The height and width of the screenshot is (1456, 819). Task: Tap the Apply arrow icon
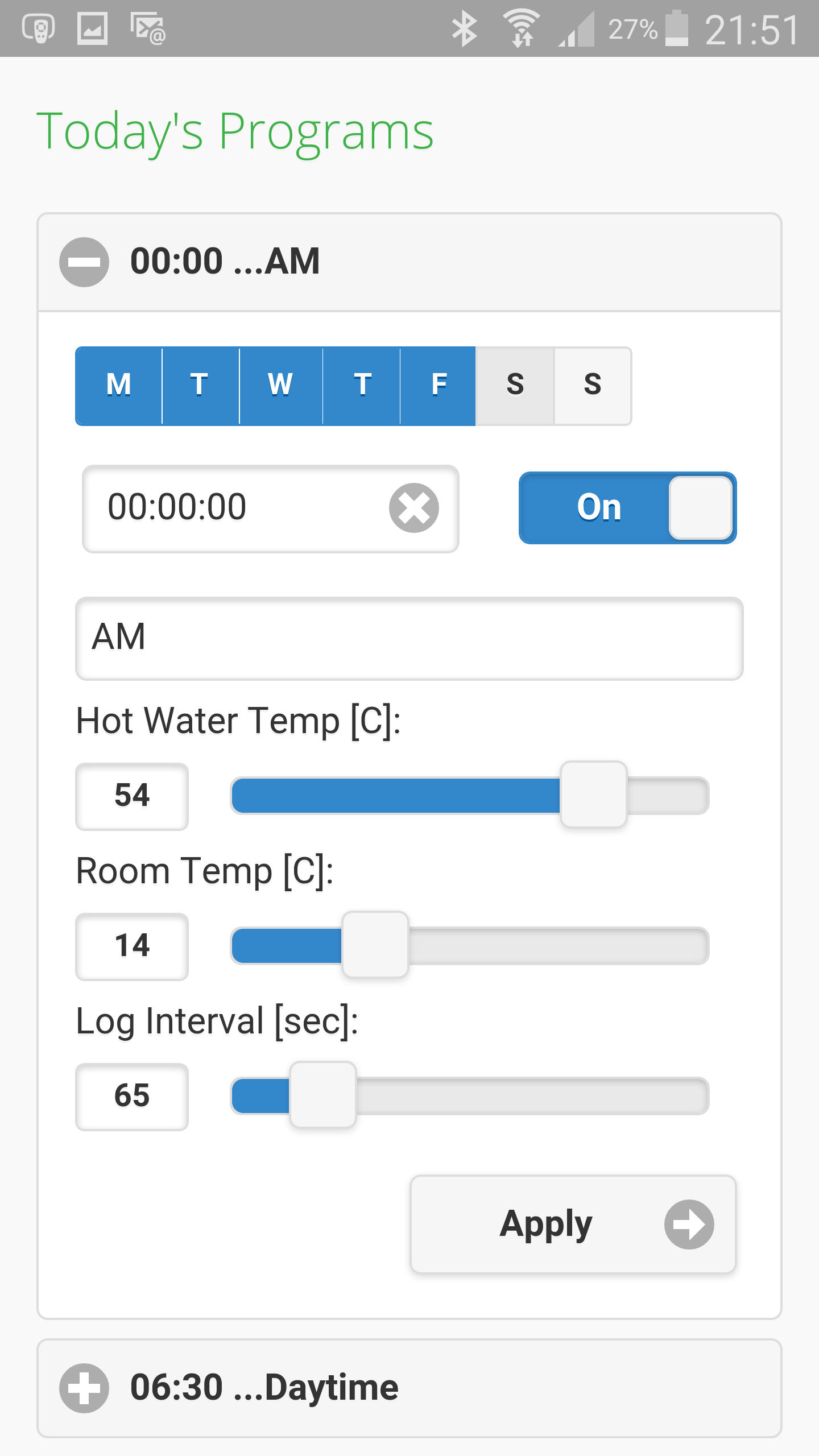689,1225
